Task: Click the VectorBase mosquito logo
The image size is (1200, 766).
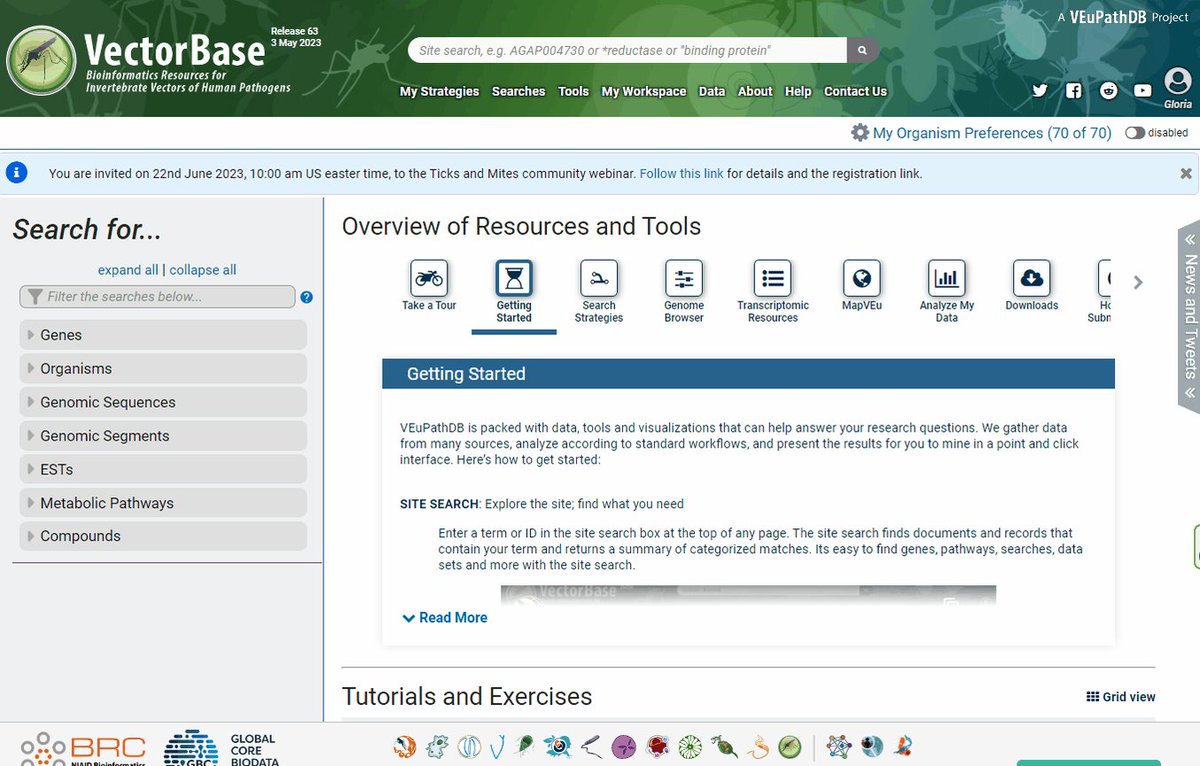Action: coord(40,61)
